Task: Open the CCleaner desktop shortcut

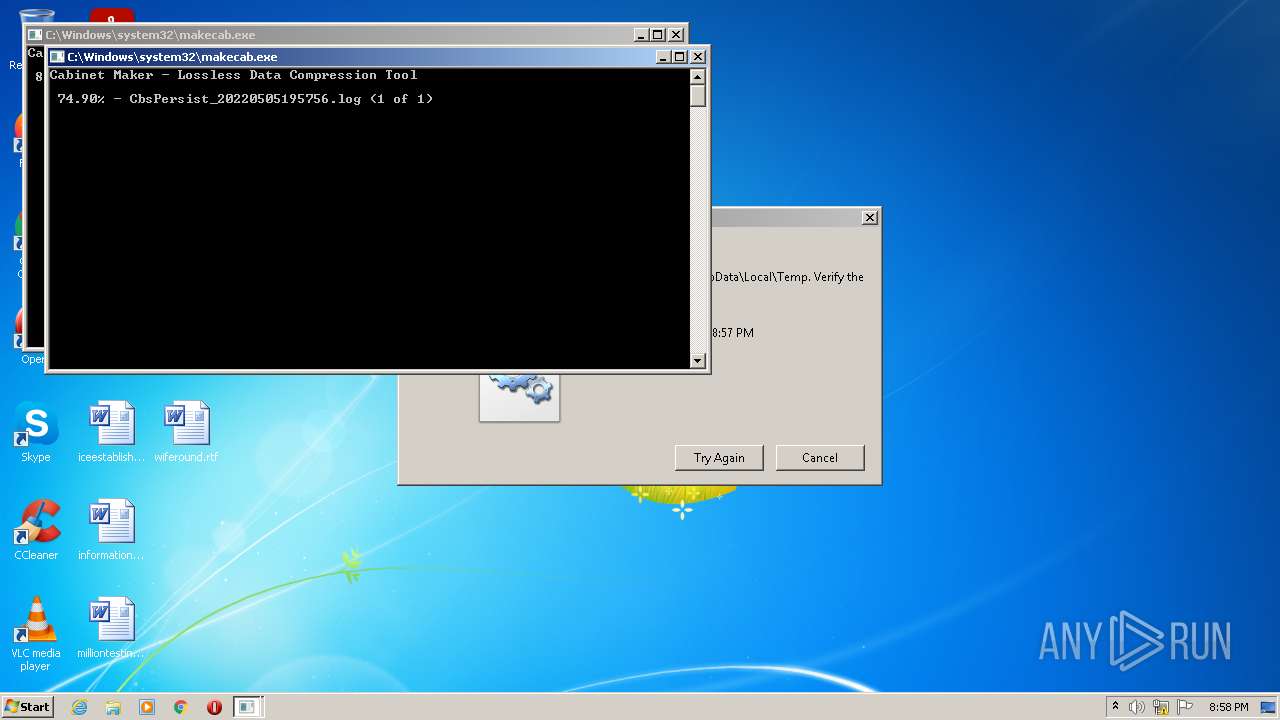Action: (x=36, y=530)
